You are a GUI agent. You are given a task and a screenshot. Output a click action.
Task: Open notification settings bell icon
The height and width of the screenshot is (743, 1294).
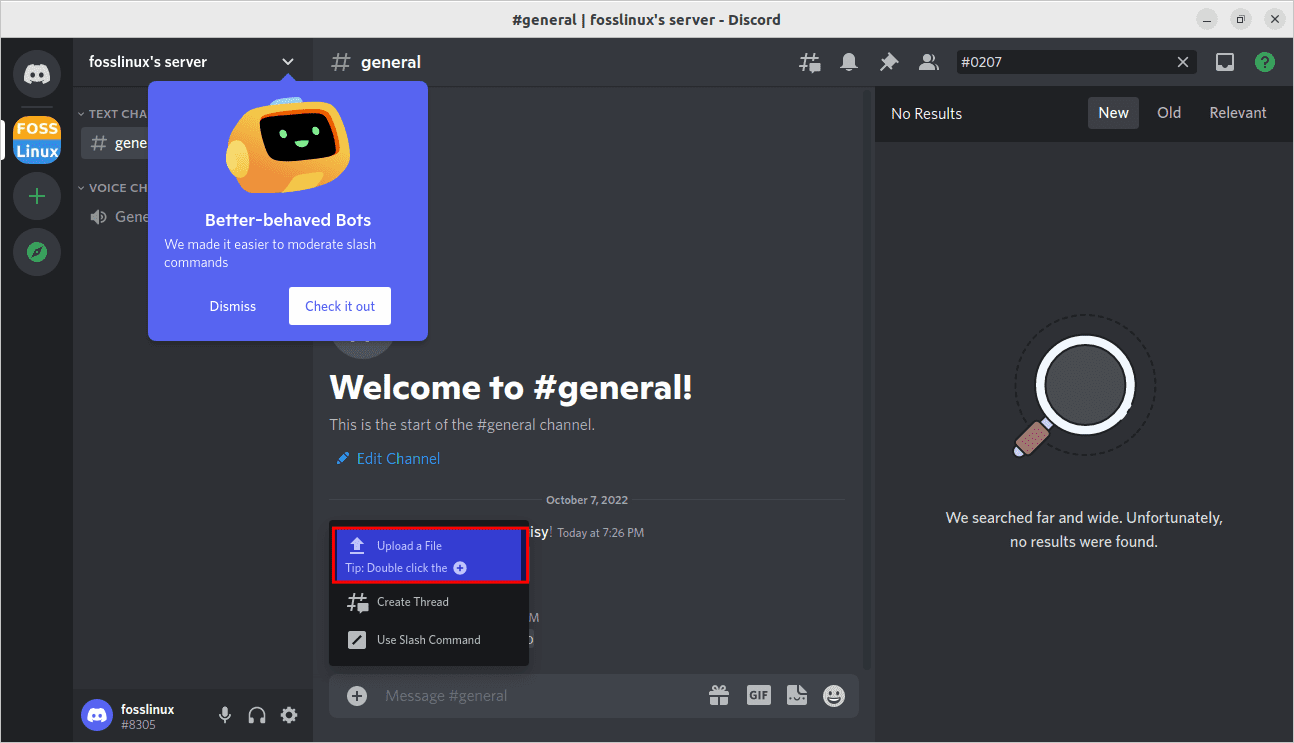pos(849,62)
